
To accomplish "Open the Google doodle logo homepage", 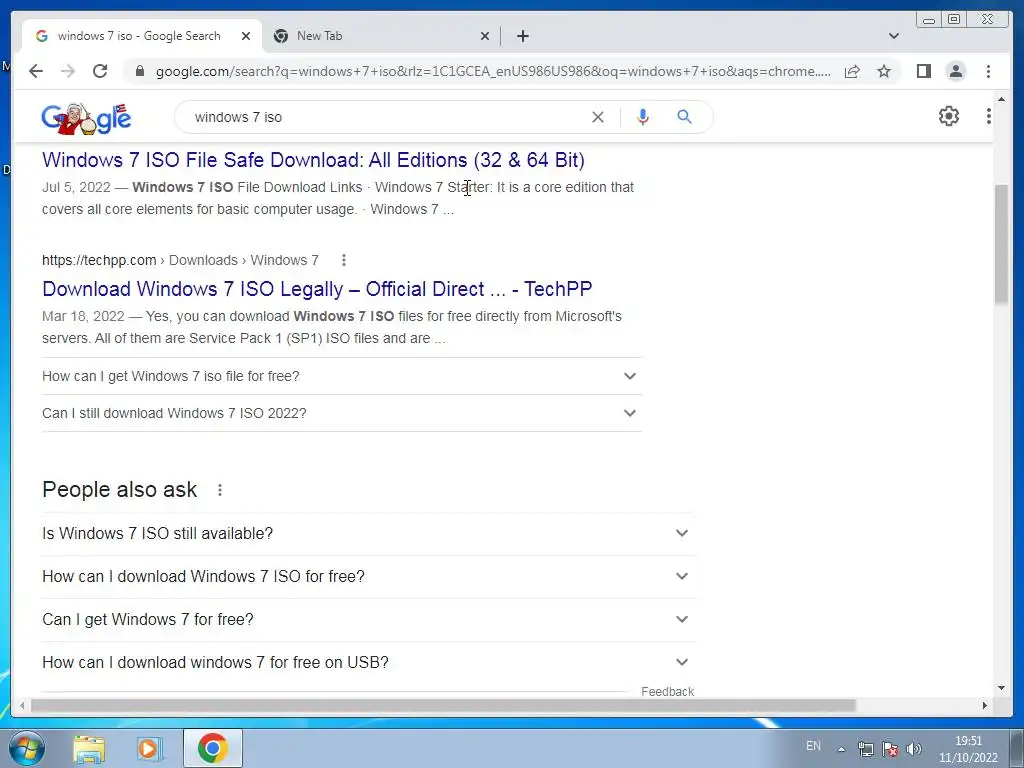I will coord(86,118).
